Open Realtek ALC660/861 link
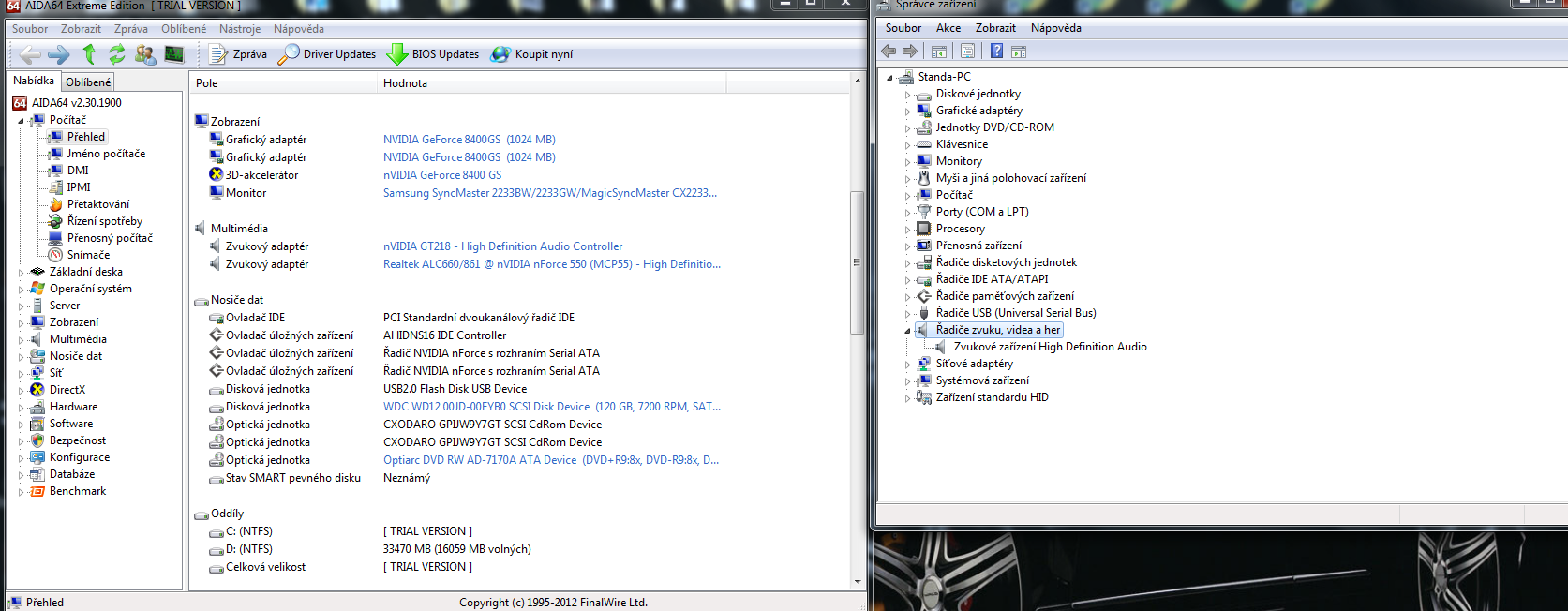This screenshot has height=611, width=1568. pyautogui.click(x=552, y=264)
